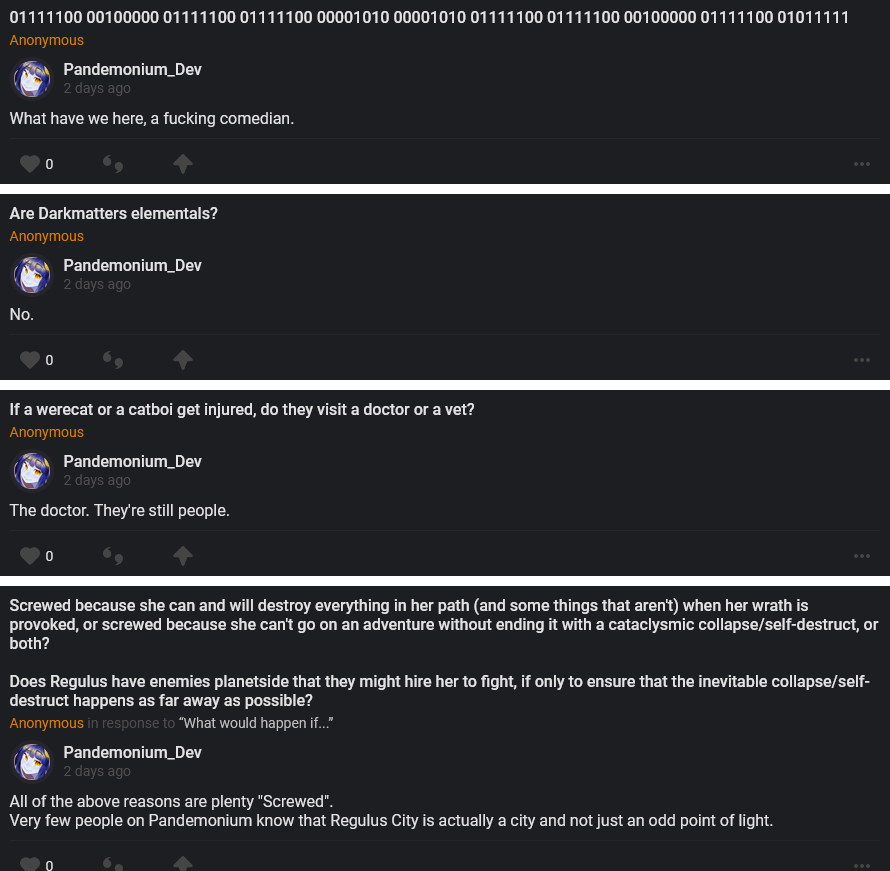Viewport: 890px width, 871px height.
Task: Open three-dot menu on Darkmatters answer
Action: pyautogui.click(x=861, y=360)
